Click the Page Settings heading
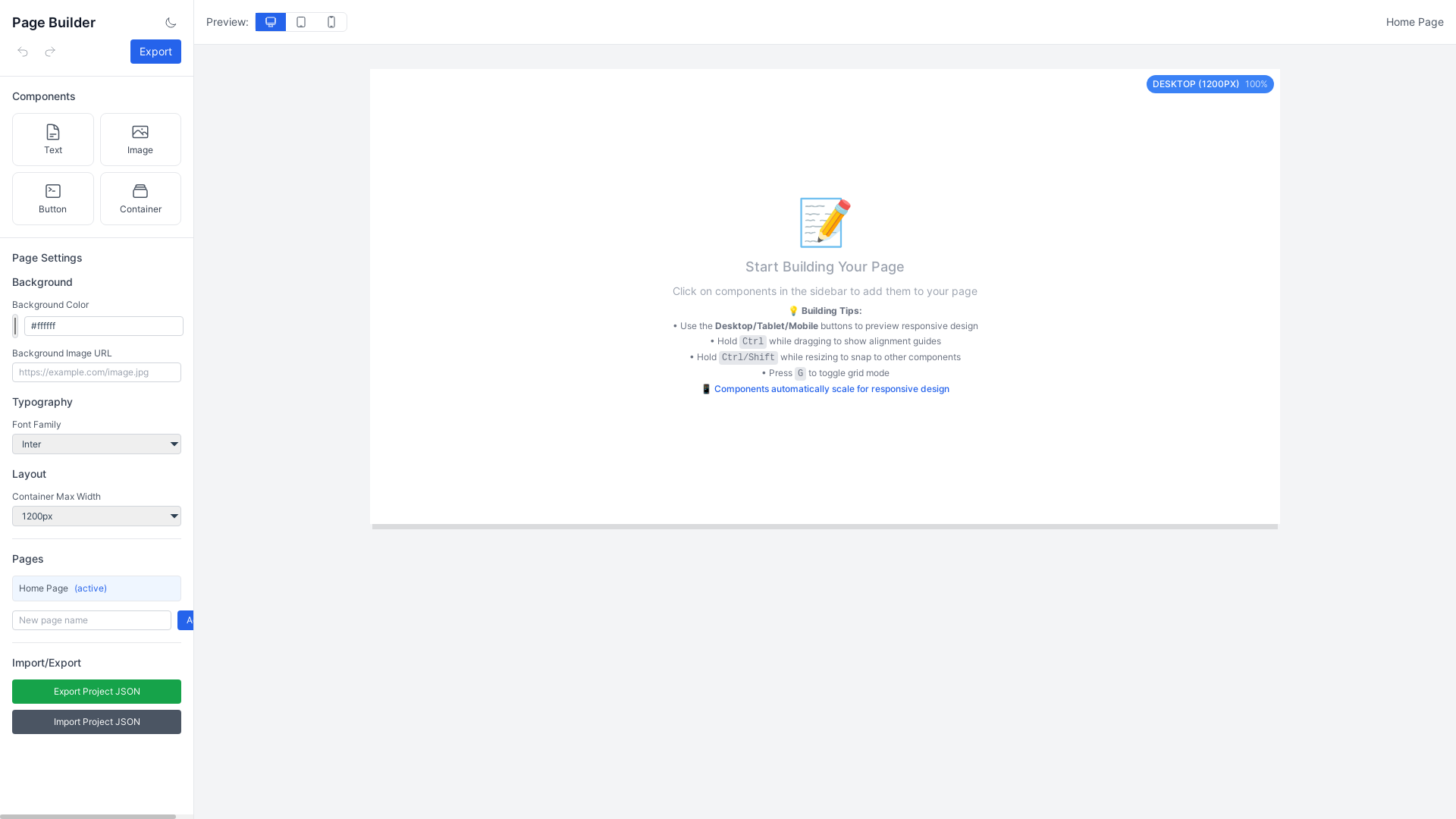1456x819 pixels. [x=47, y=258]
